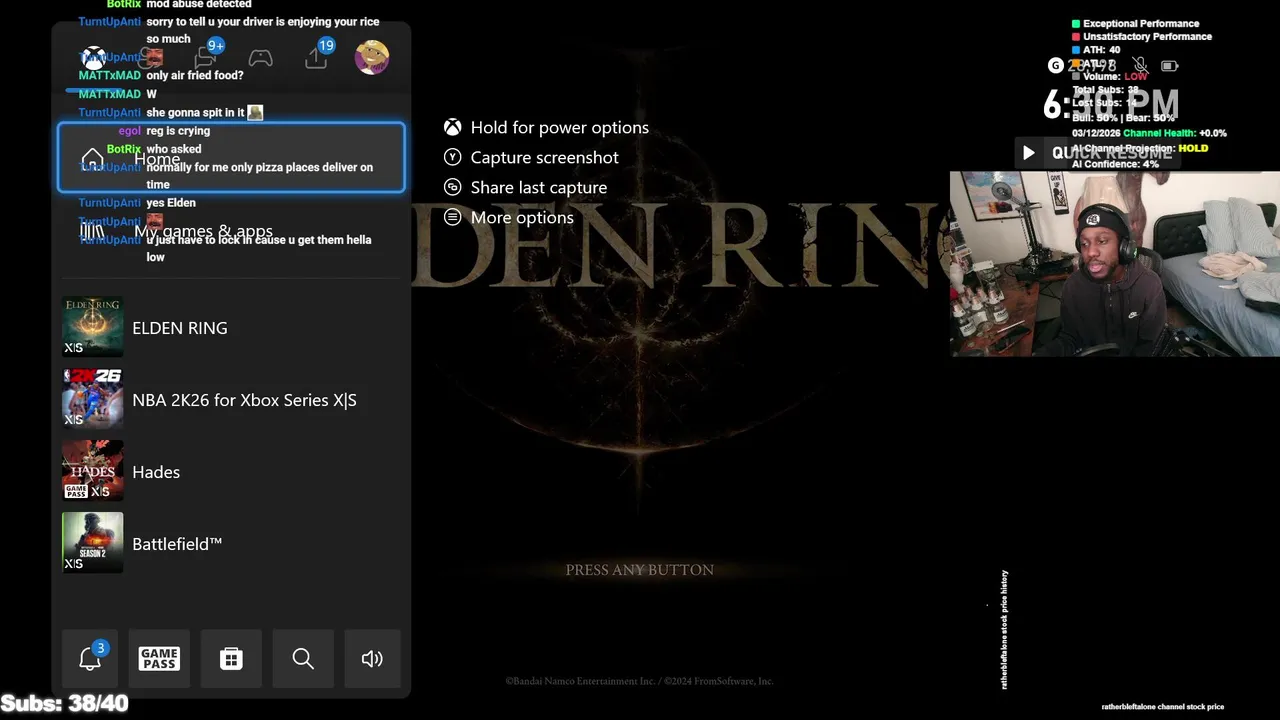This screenshot has width=1280, height=720.
Task: Click the Y button Capture screenshot hint
Action: pyautogui.click(x=453, y=157)
